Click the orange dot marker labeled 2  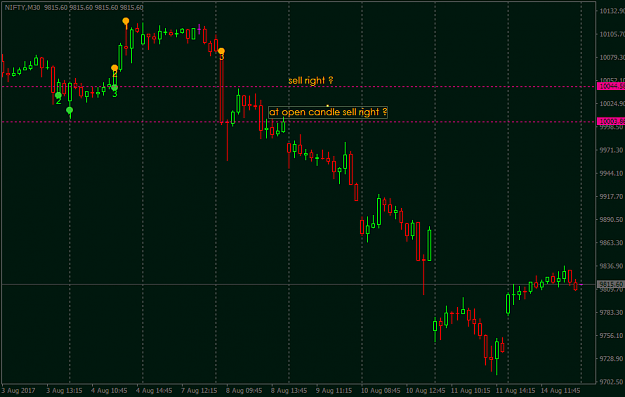[x=114, y=68]
